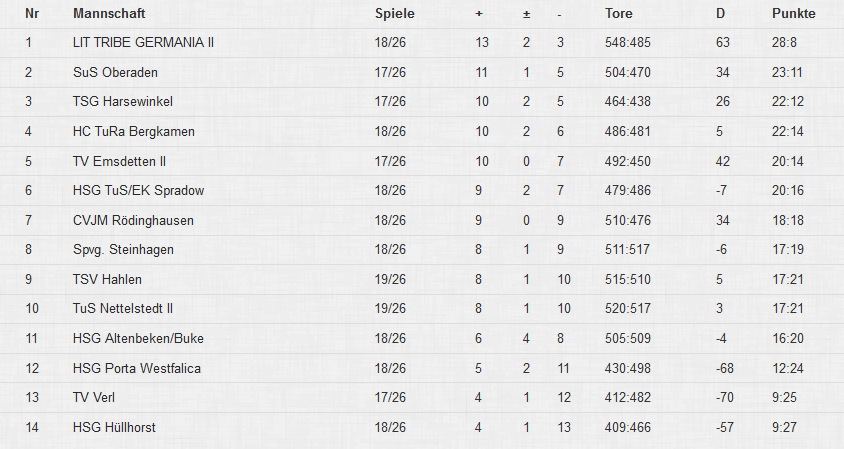Click the Punkte column header

[x=793, y=14]
